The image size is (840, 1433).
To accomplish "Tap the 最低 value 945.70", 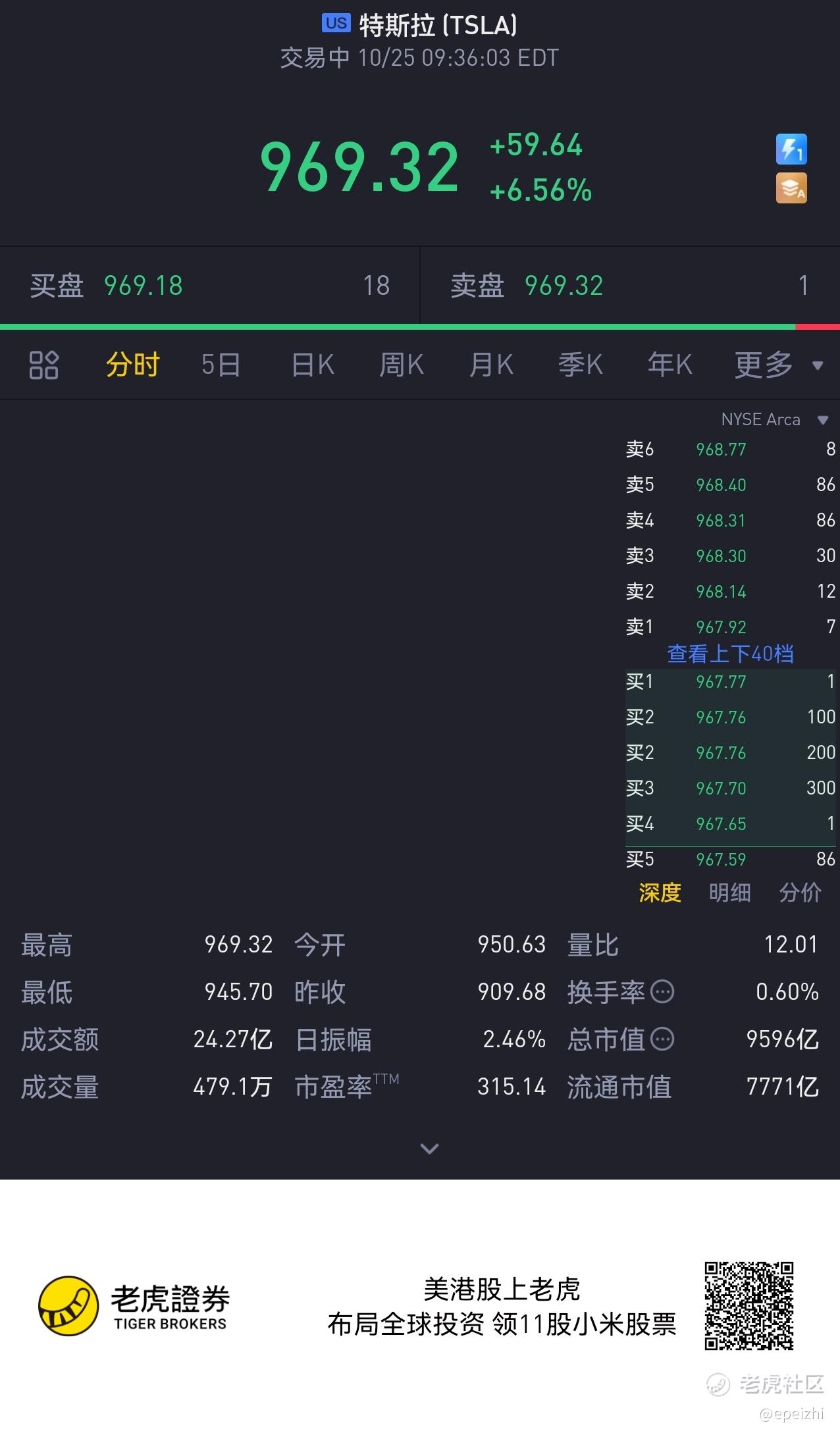I will [x=238, y=992].
